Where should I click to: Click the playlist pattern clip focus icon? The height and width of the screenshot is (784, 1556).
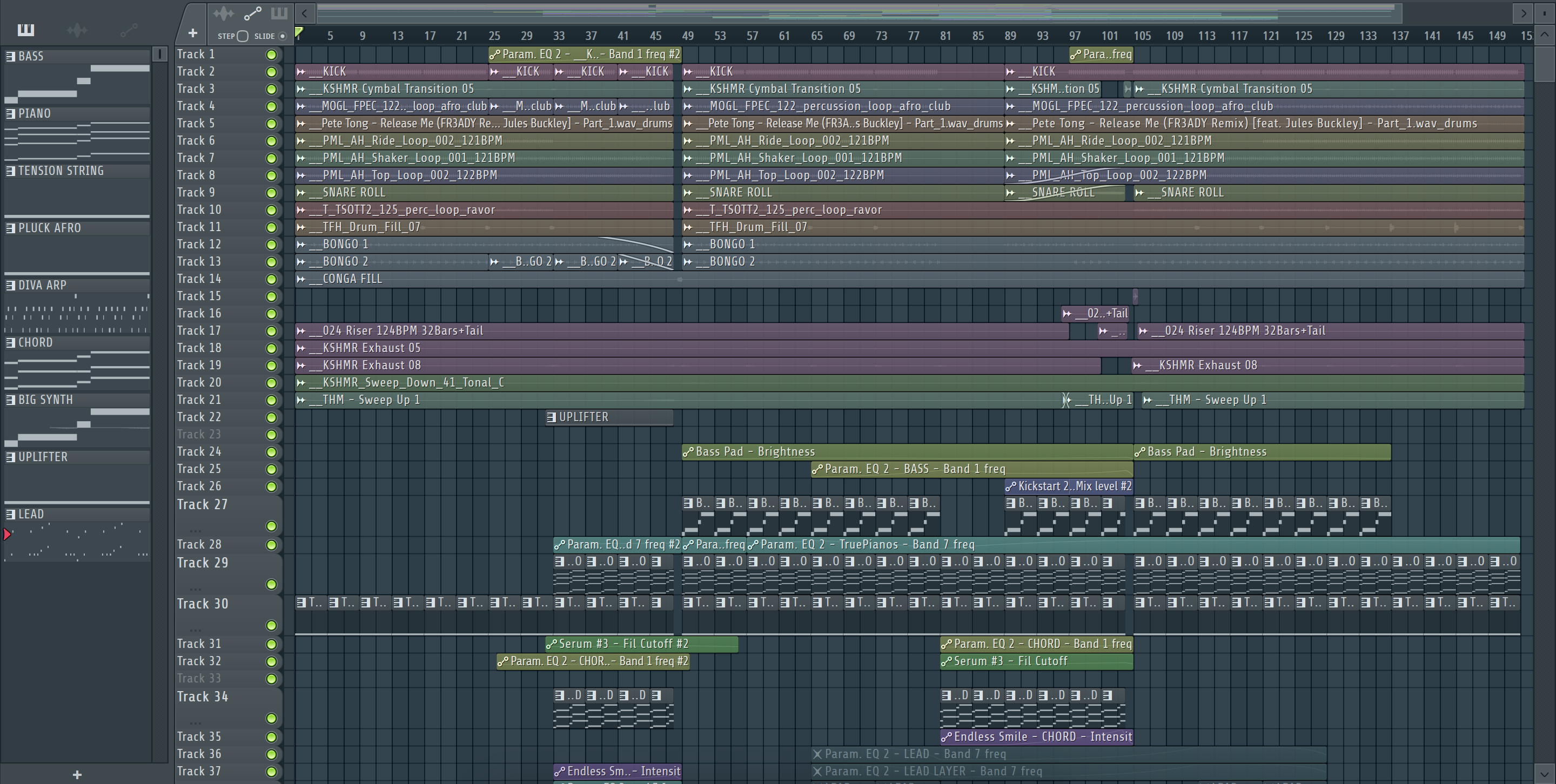click(279, 13)
